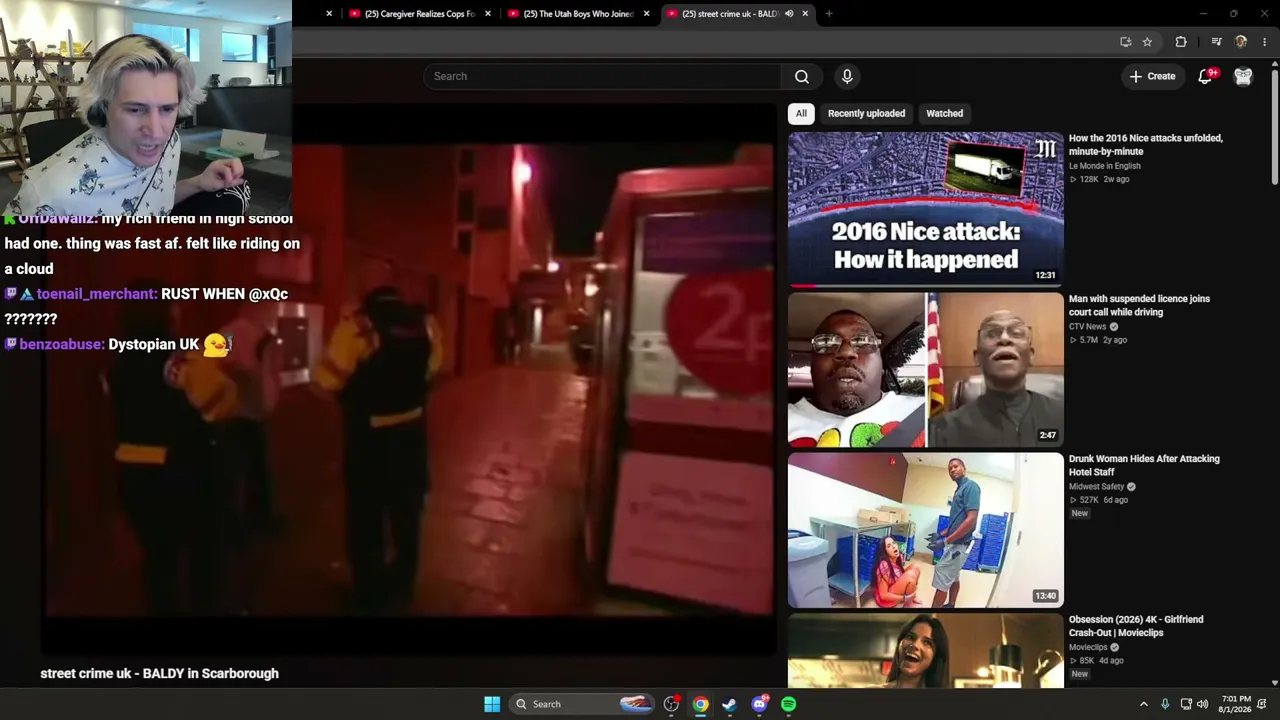
Task: Switch to the Caregiver Realizes Cops tab
Action: click(419, 14)
